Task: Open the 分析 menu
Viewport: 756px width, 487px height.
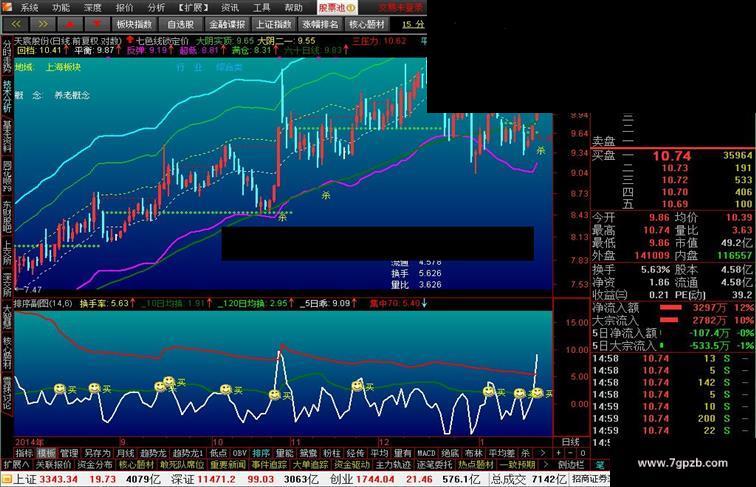Action: (156, 8)
